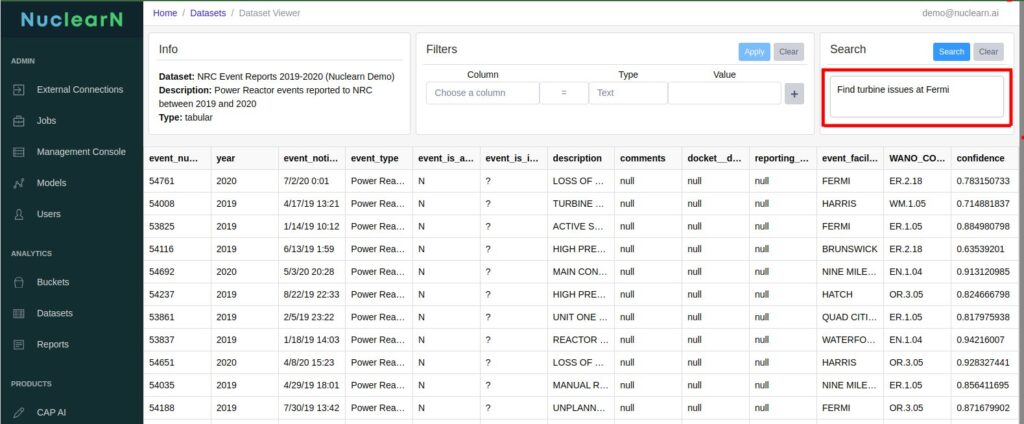Open Models section
Screen dimensions: 1024x424
pos(51,183)
